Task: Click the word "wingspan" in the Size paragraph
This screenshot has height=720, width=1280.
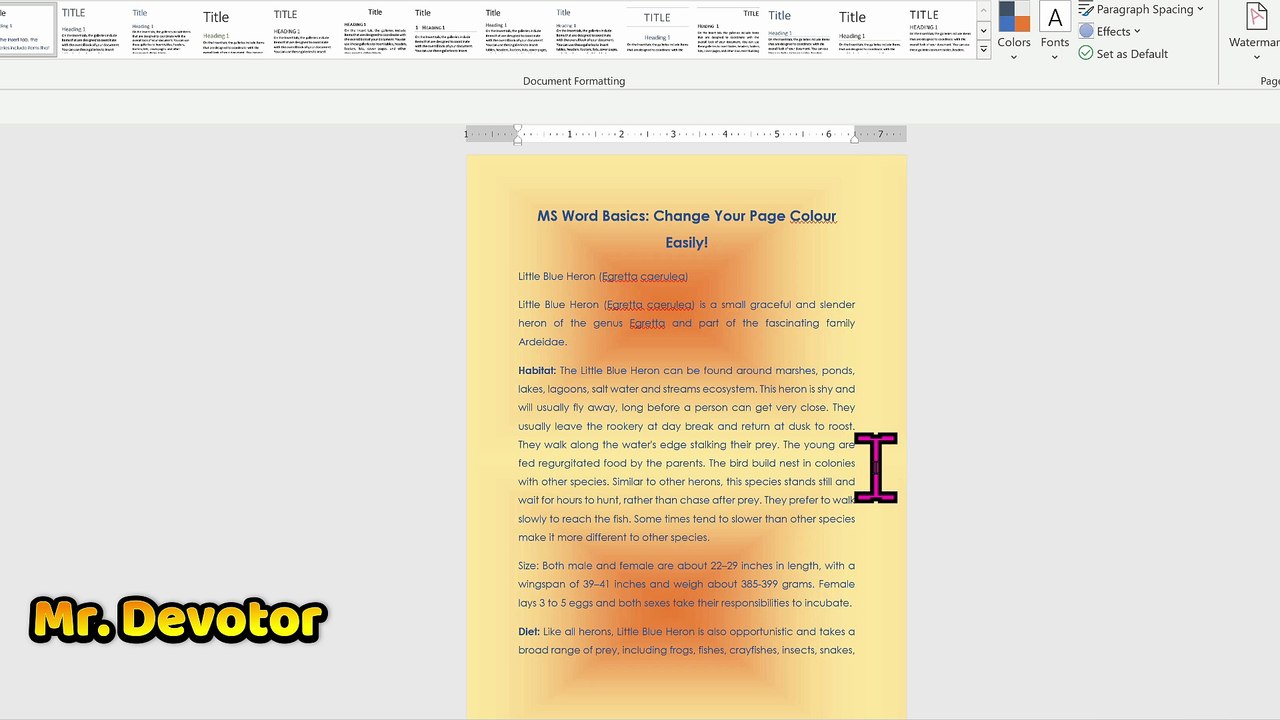Action: pos(543,585)
